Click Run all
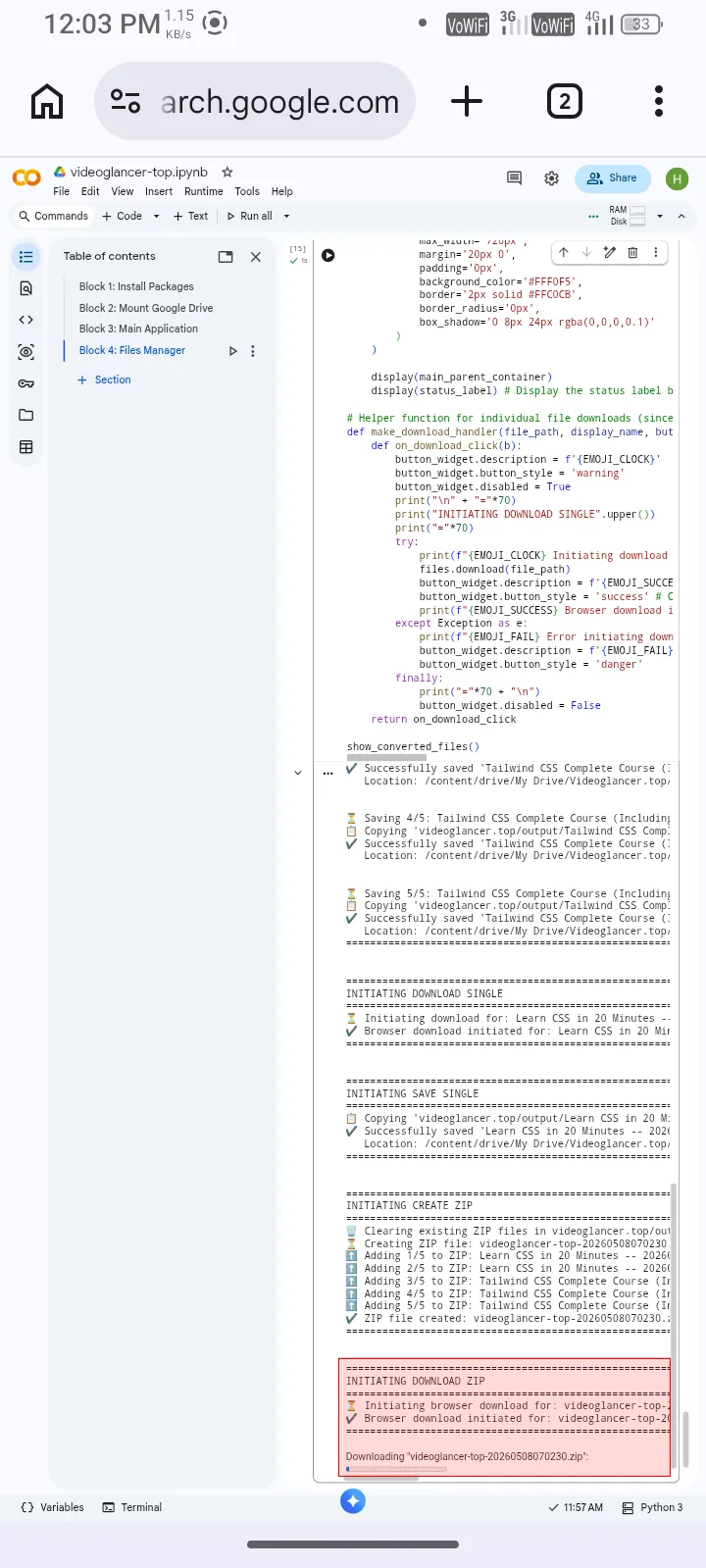706x1568 pixels. coord(249,216)
